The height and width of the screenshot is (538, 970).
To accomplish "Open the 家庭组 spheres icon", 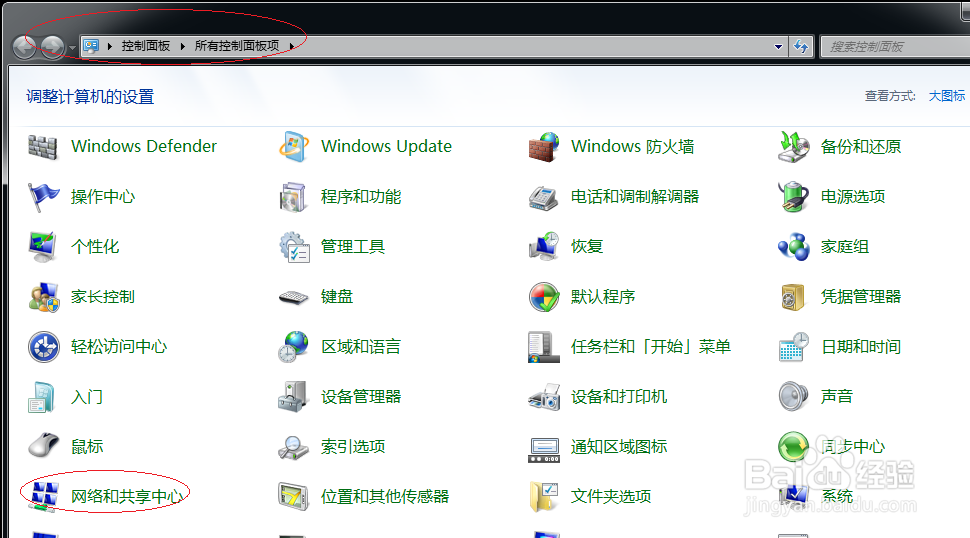I will pyautogui.click(x=794, y=247).
